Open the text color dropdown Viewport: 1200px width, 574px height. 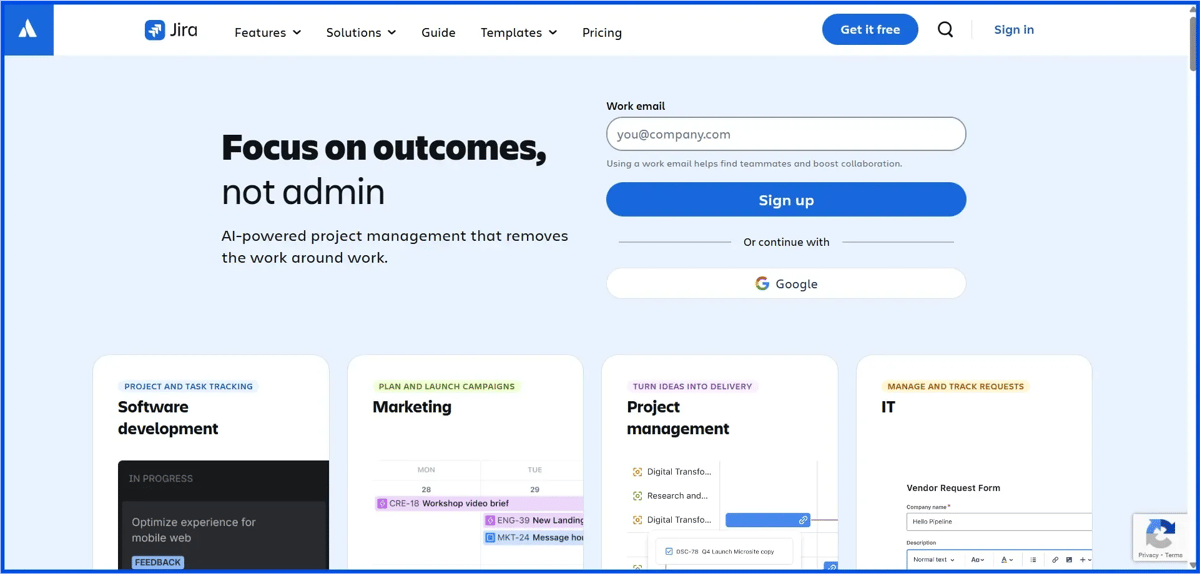click(x=1007, y=560)
